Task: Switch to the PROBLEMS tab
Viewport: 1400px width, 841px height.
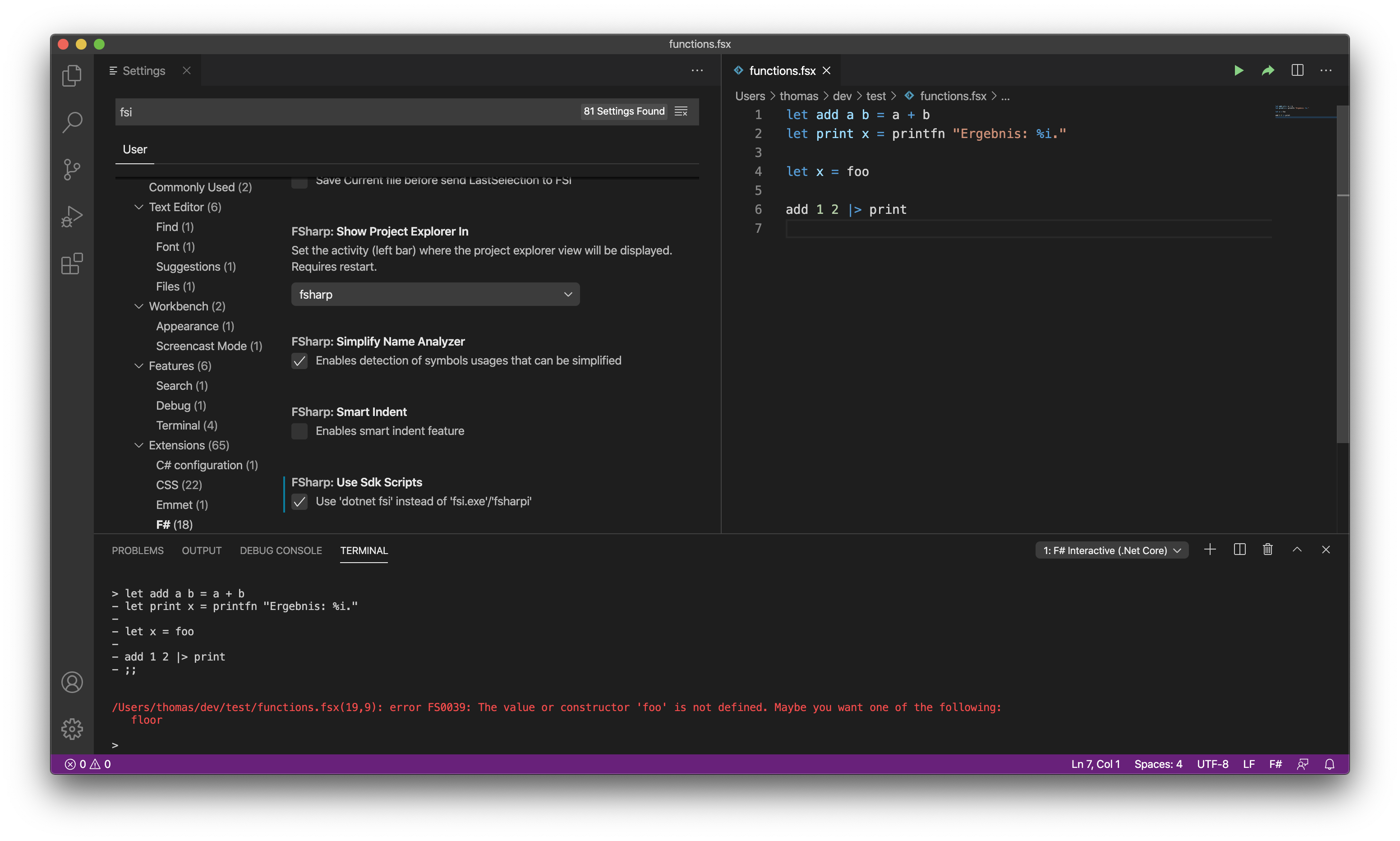Action: [x=137, y=550]
